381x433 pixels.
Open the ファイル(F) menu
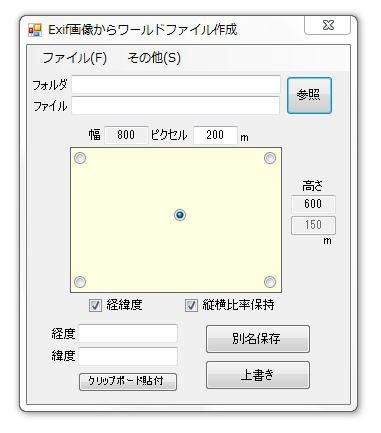[74, 58]
